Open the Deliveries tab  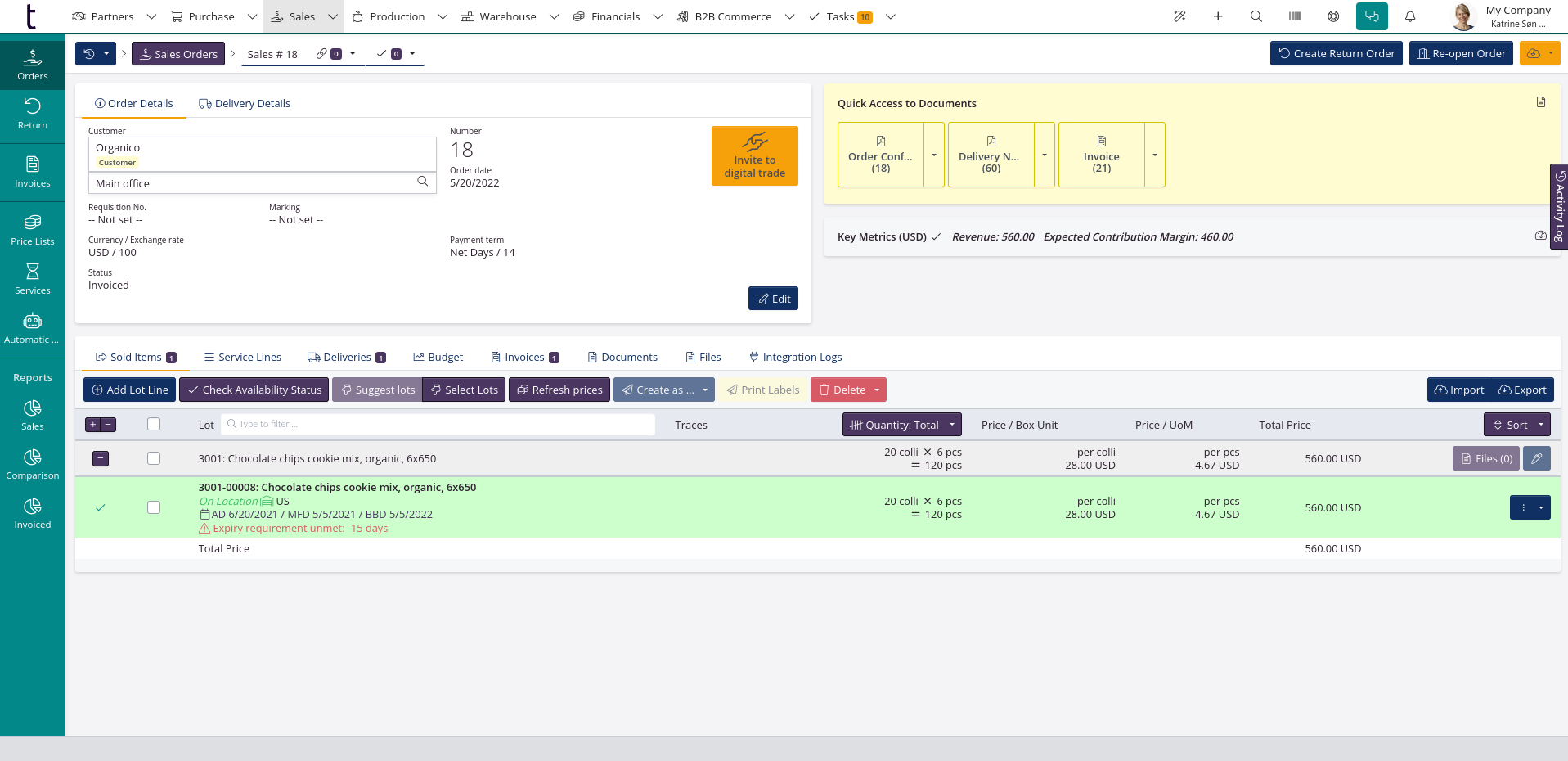pyautogui.click(x=346, y=358)
